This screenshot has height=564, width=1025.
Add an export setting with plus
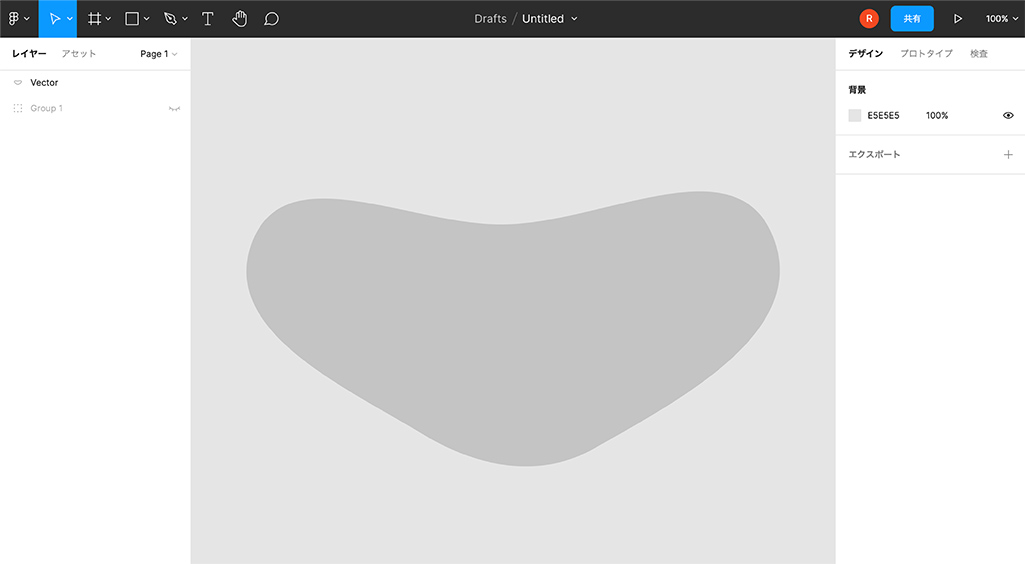pyautogui.click(x=1008, y=155)
